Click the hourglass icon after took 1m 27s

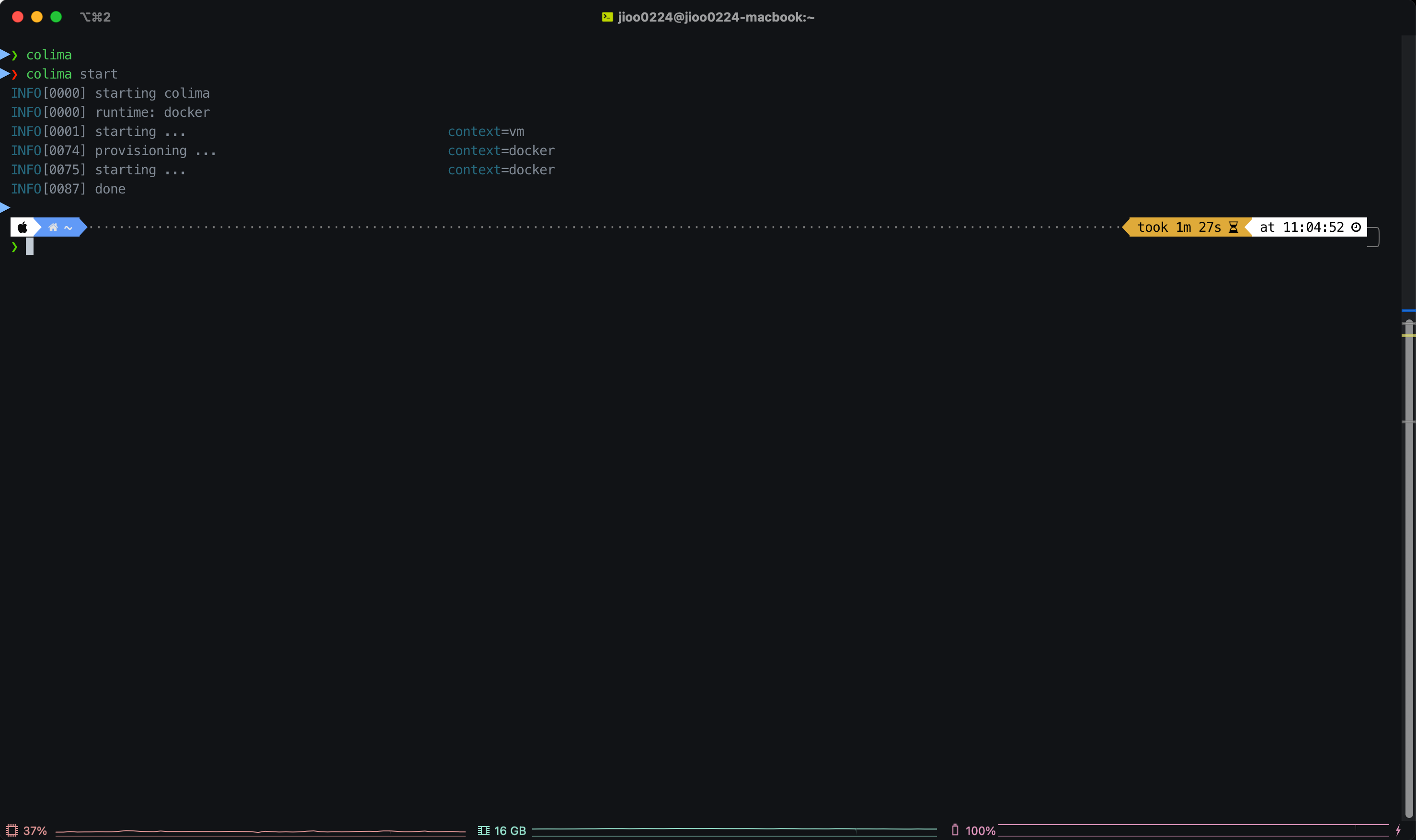point(1233,227)
